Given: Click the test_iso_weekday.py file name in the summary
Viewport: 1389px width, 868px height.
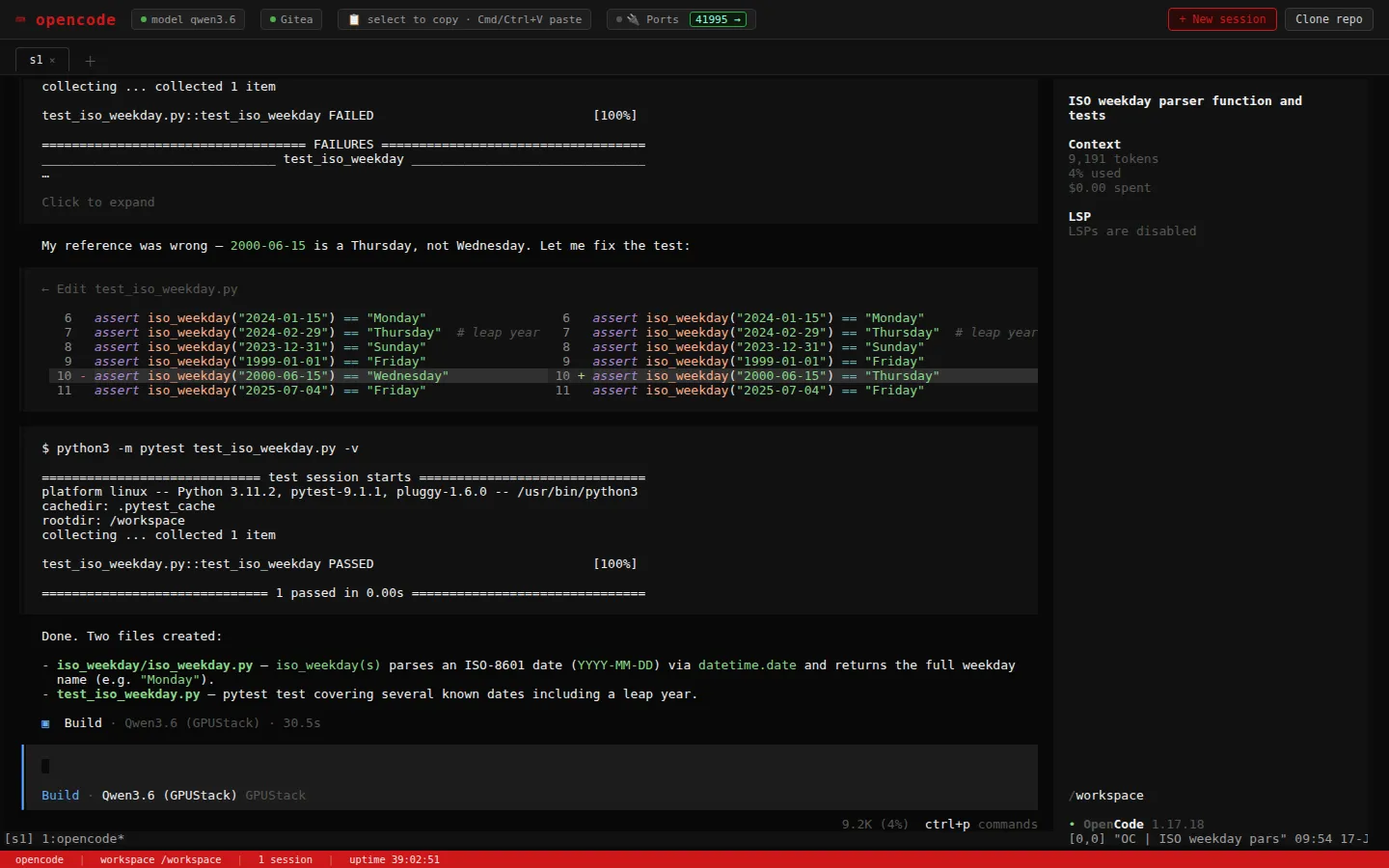Looking at the screenshot, I should tap(128, 694).
